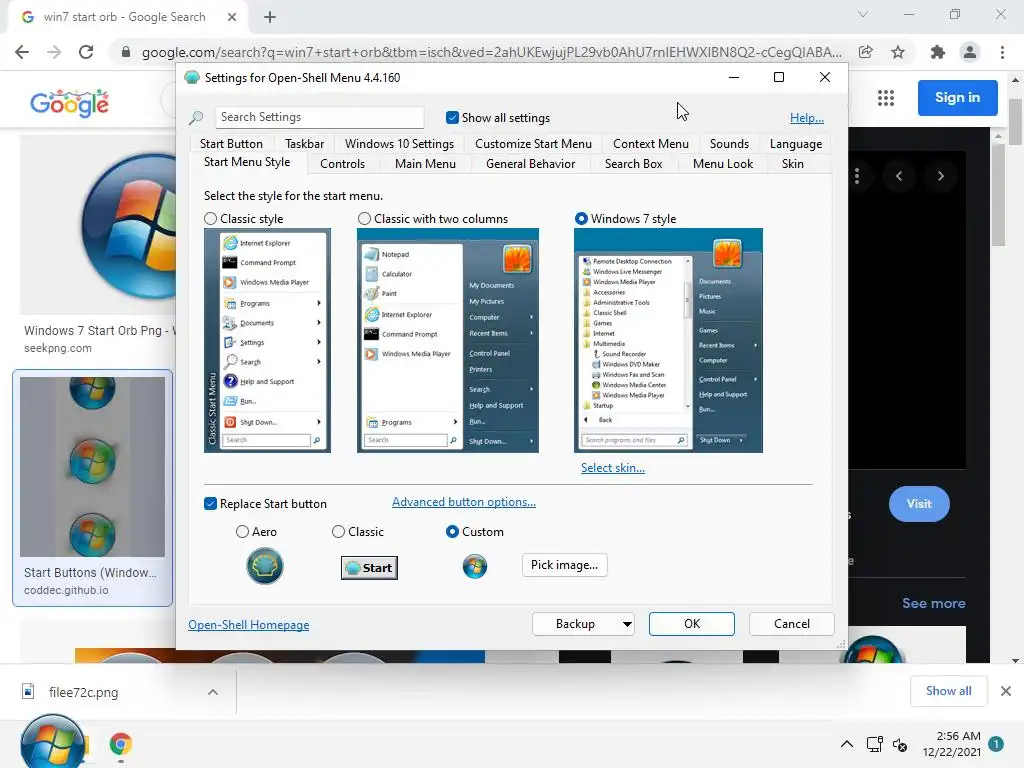1024x768 pixels.
Task: Click the network icon in system tray
Action: 874,744
